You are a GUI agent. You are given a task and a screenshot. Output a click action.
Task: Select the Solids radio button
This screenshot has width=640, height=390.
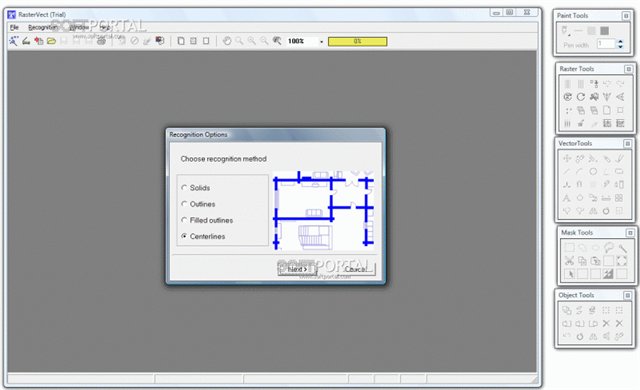coord(184,188)
